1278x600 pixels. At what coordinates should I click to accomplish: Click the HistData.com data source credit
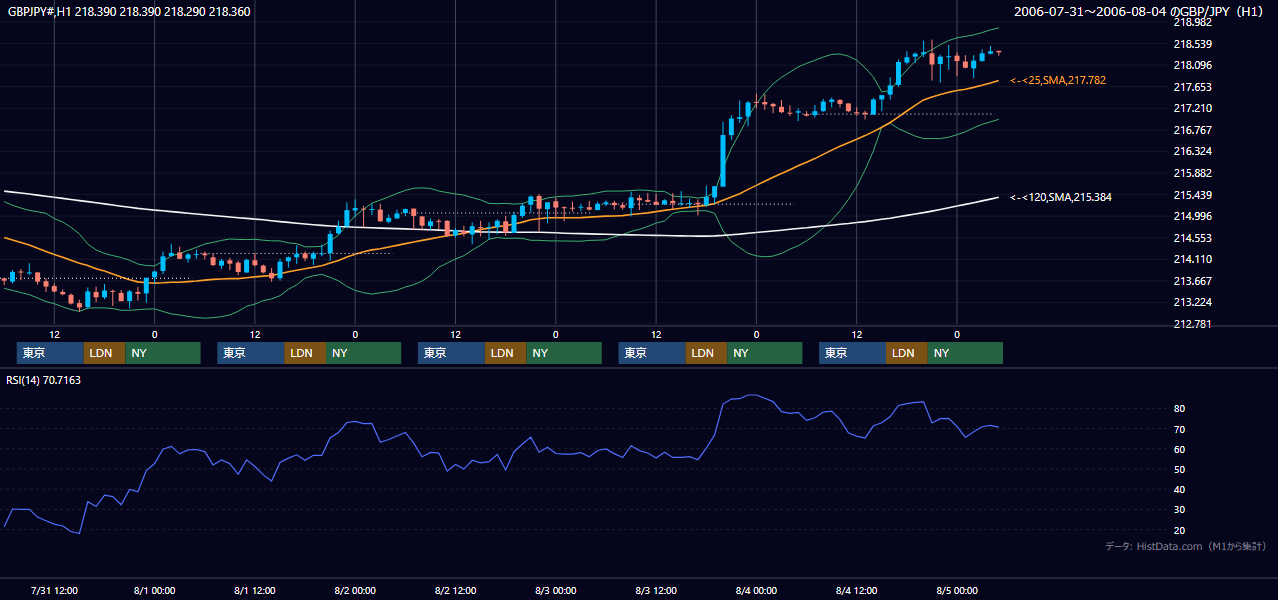click(x=1186, y=546)
